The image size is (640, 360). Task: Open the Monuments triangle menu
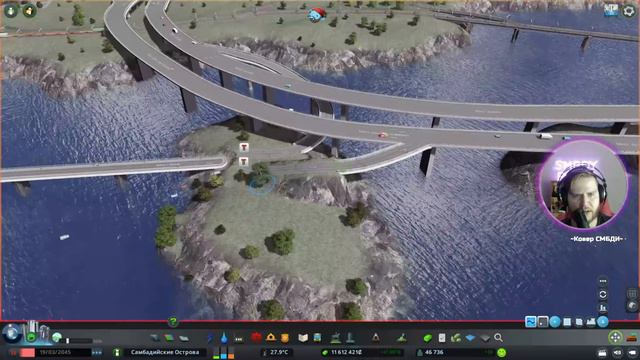tap(376, 338)
